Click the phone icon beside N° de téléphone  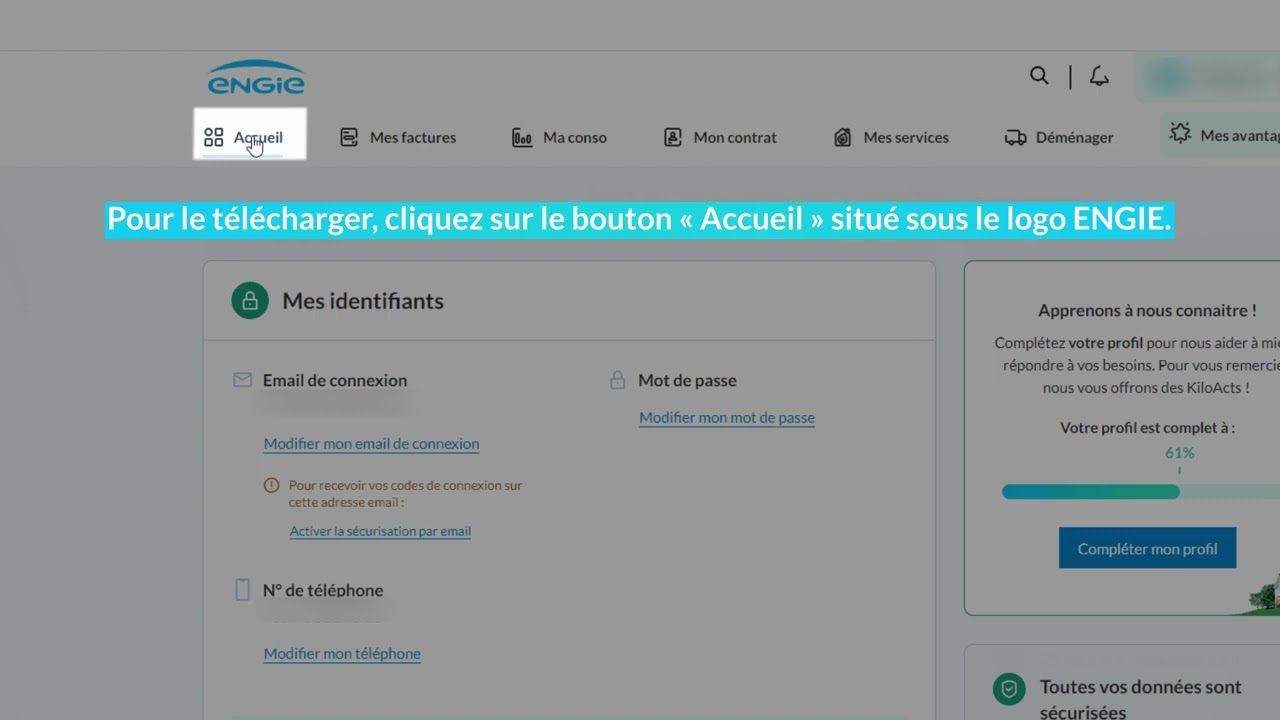(x=242, y=590)
